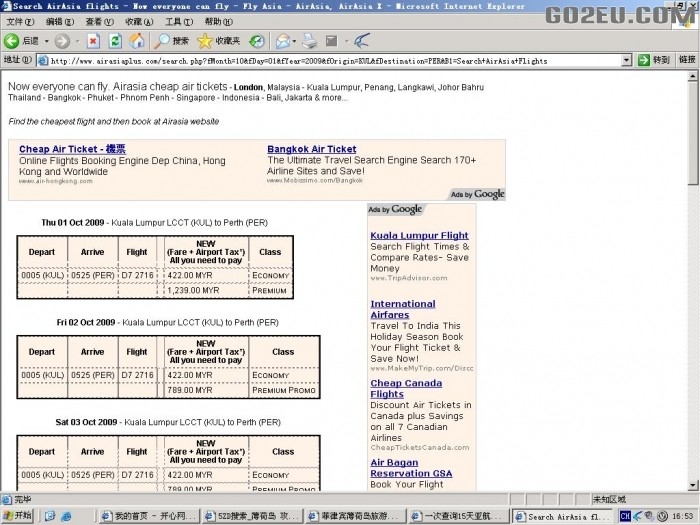Go to the Home page icon
This screenshot has height=525, width=700.
point(137,41)
